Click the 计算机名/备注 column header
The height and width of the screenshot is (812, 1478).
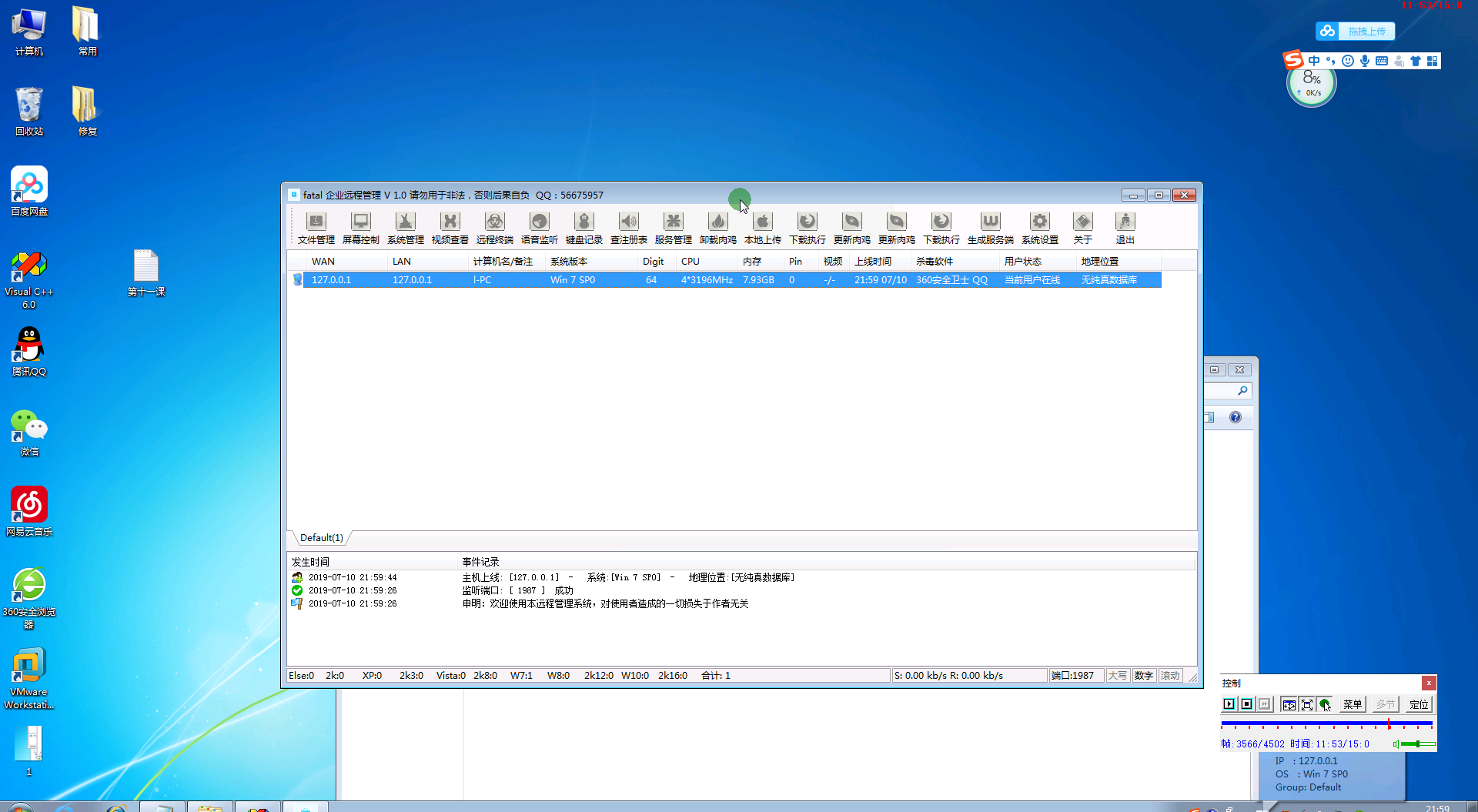507,262
